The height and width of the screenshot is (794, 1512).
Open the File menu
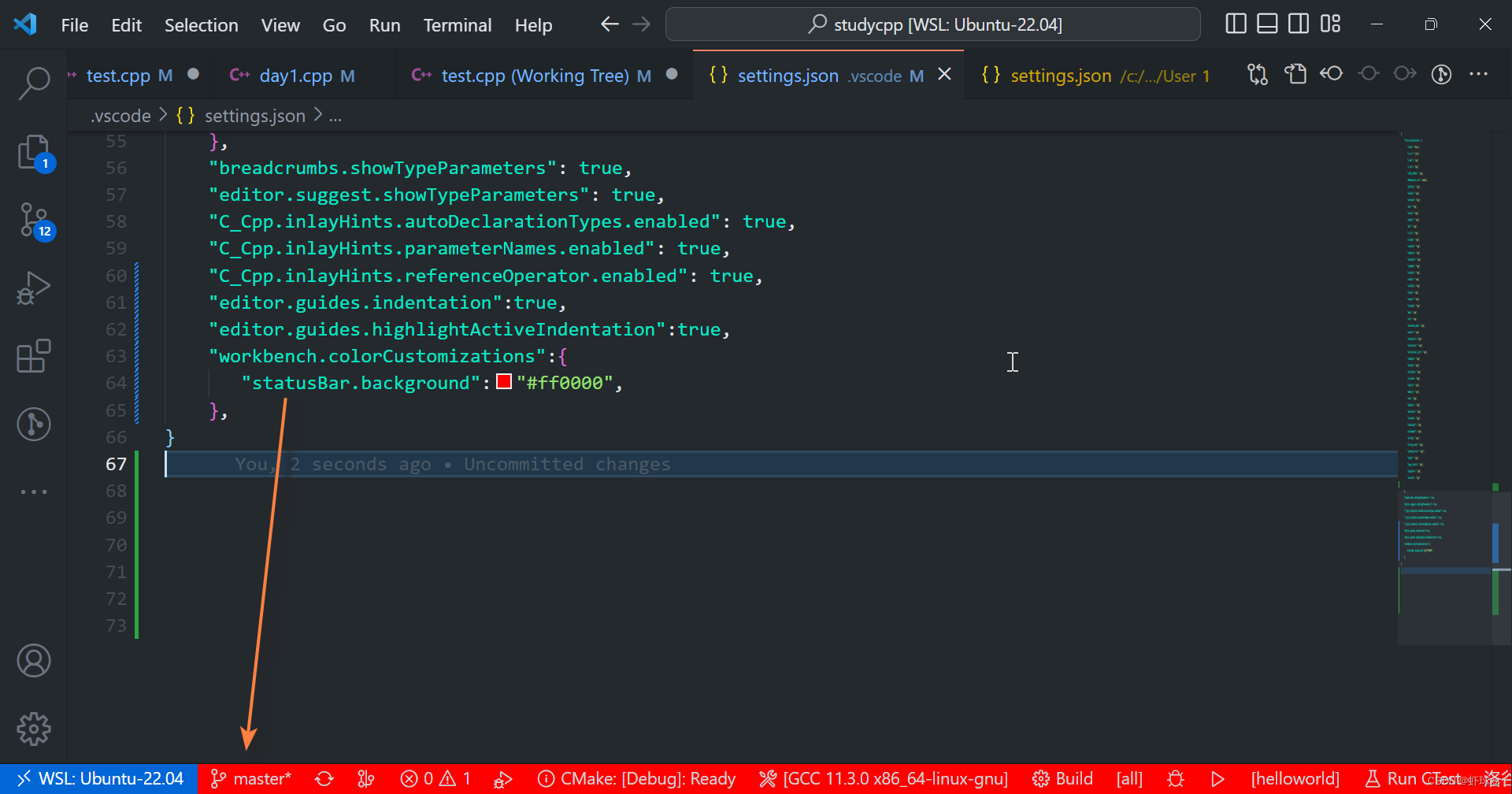coord(75,25)
